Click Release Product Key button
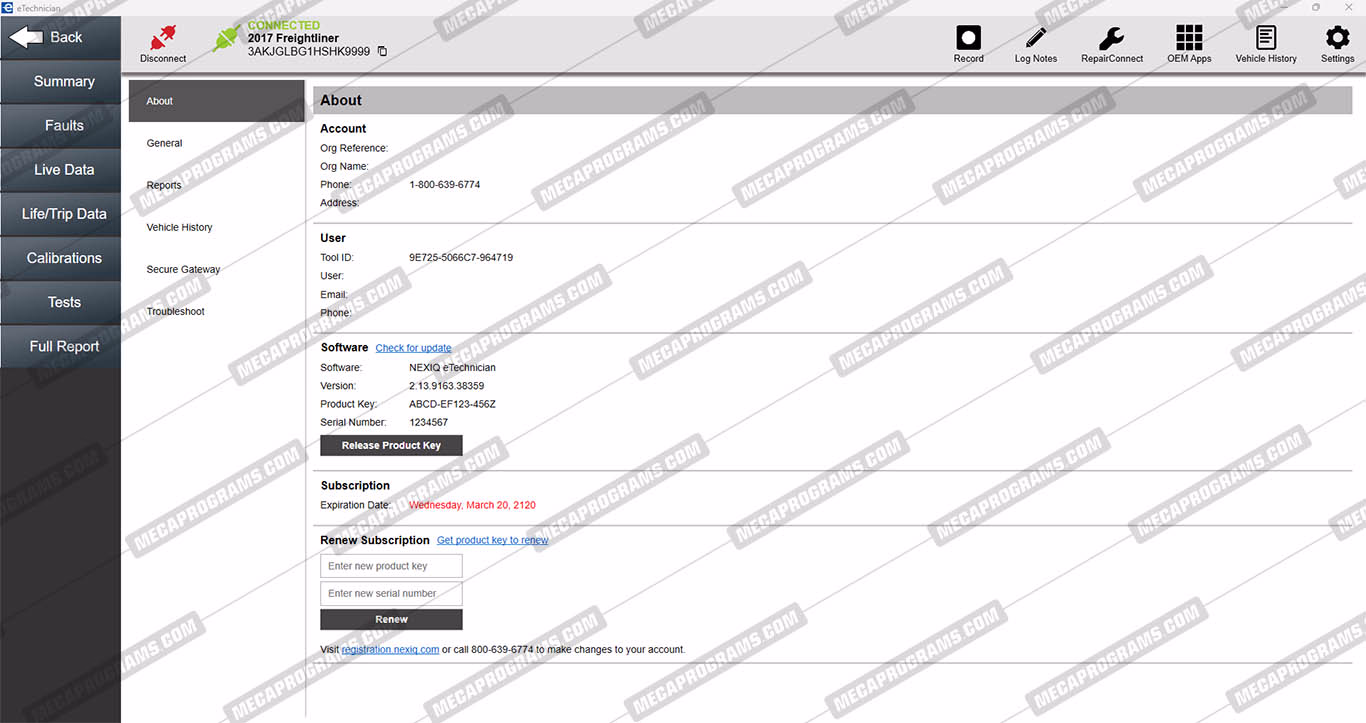Viewport: 1366px width, 723px height. (391, 445)
